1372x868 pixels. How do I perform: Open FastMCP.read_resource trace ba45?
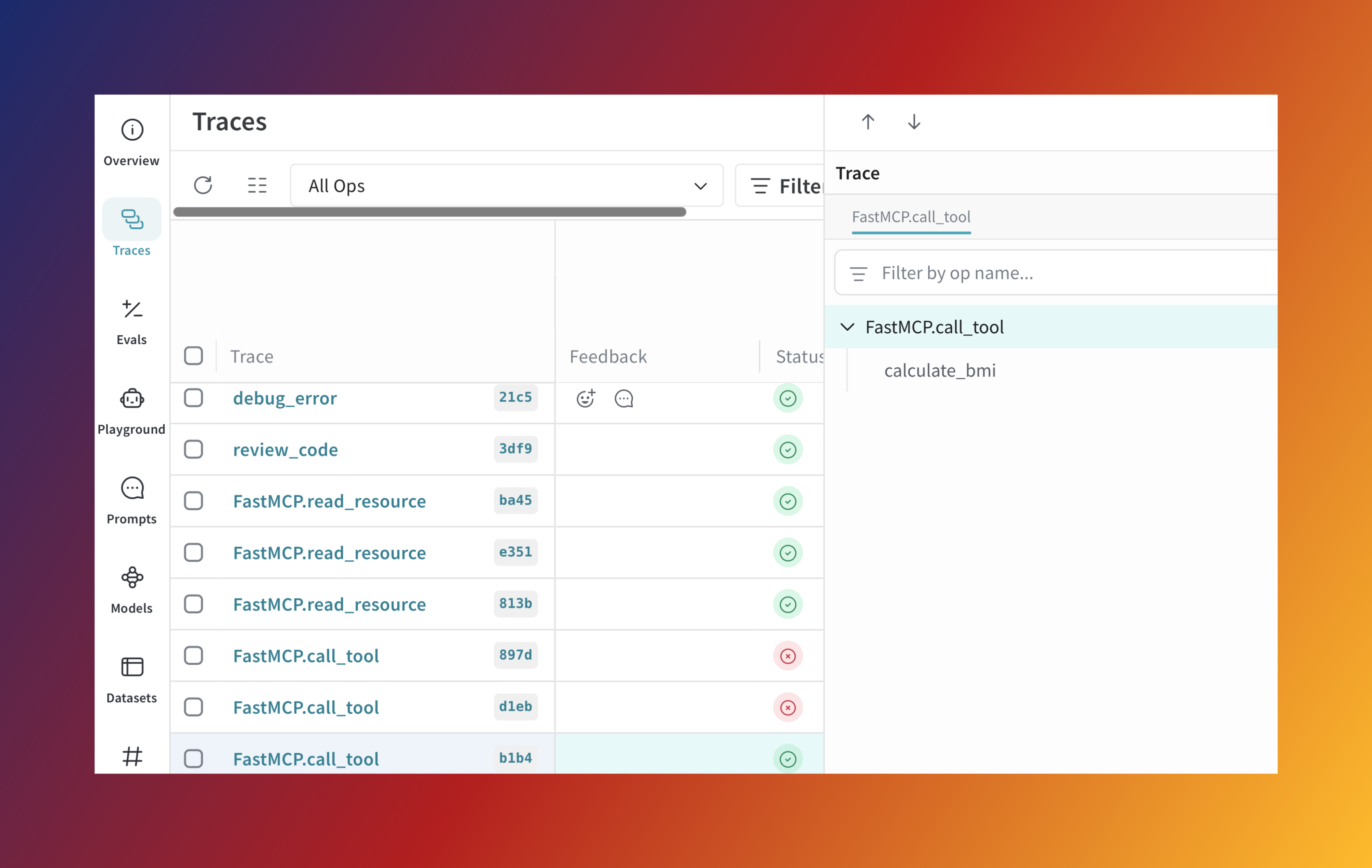click(x=329, y=501)
